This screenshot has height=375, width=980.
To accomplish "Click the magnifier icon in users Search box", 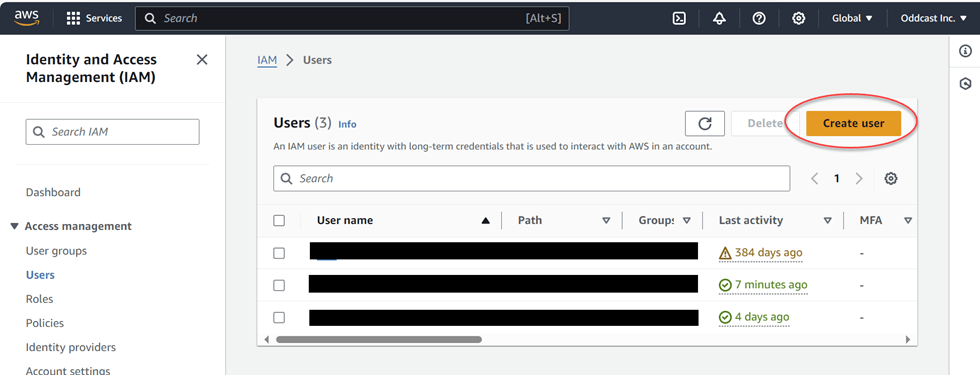I will [287, 179].
